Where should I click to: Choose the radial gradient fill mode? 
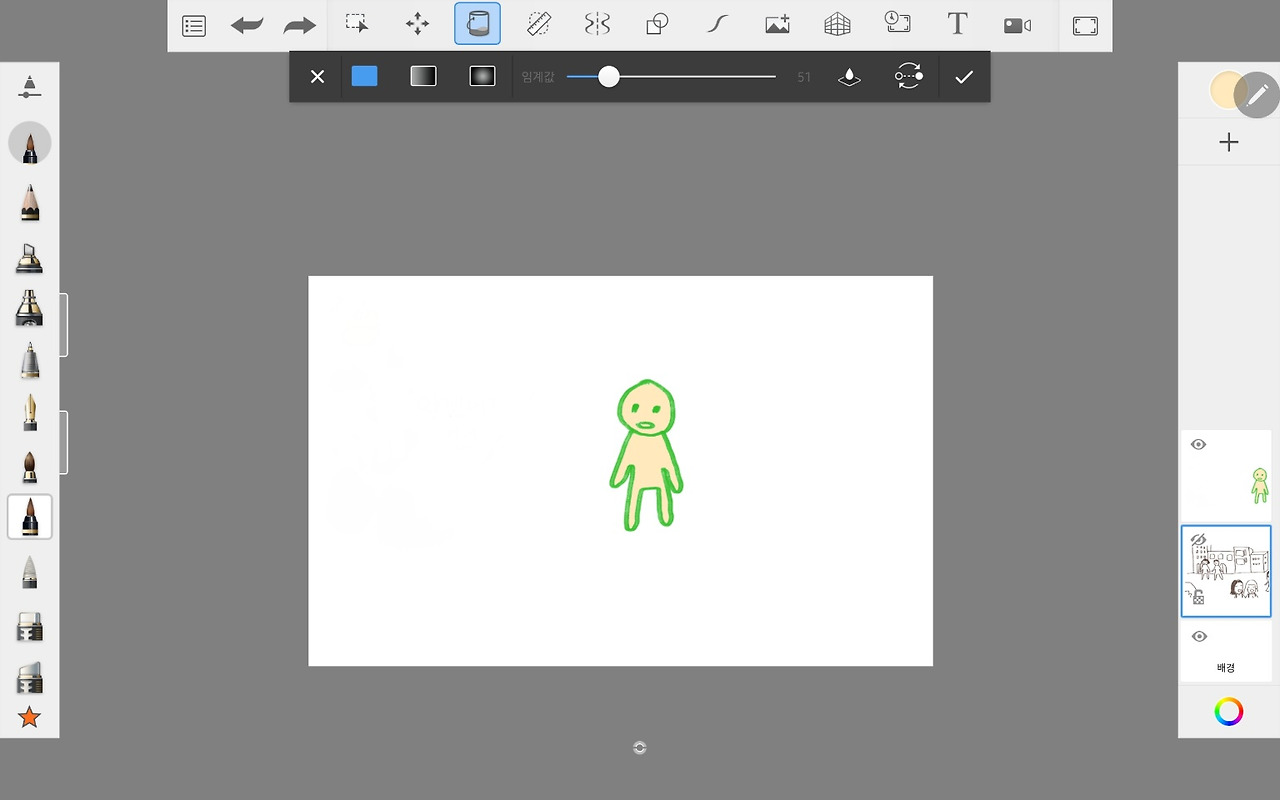482,76
